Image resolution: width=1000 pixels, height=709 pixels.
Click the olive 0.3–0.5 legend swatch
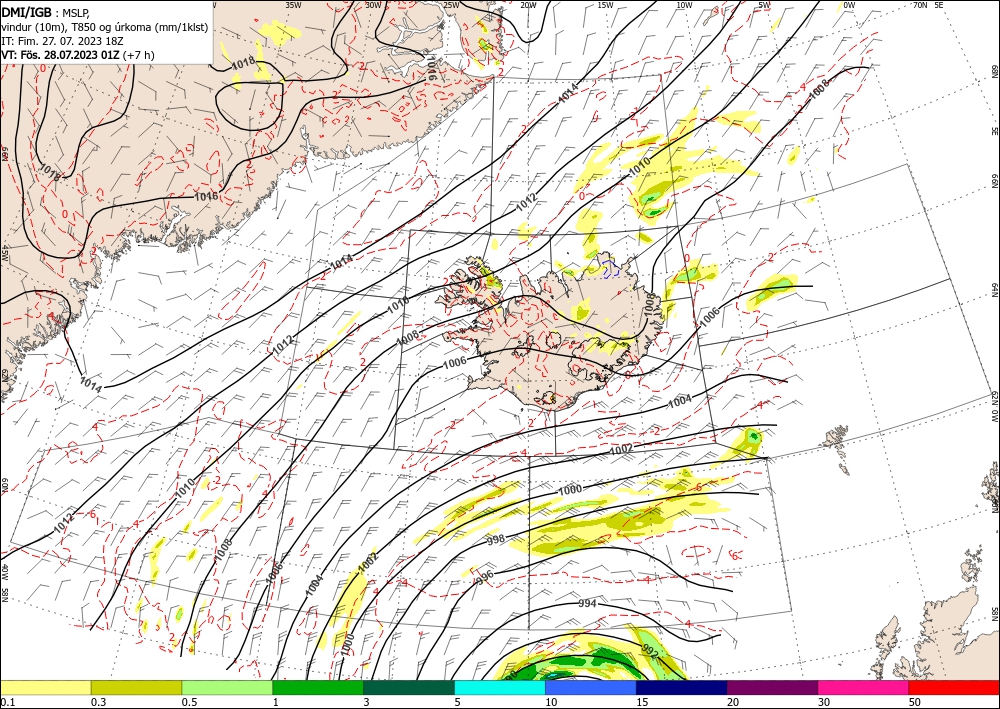click(136, 688)
